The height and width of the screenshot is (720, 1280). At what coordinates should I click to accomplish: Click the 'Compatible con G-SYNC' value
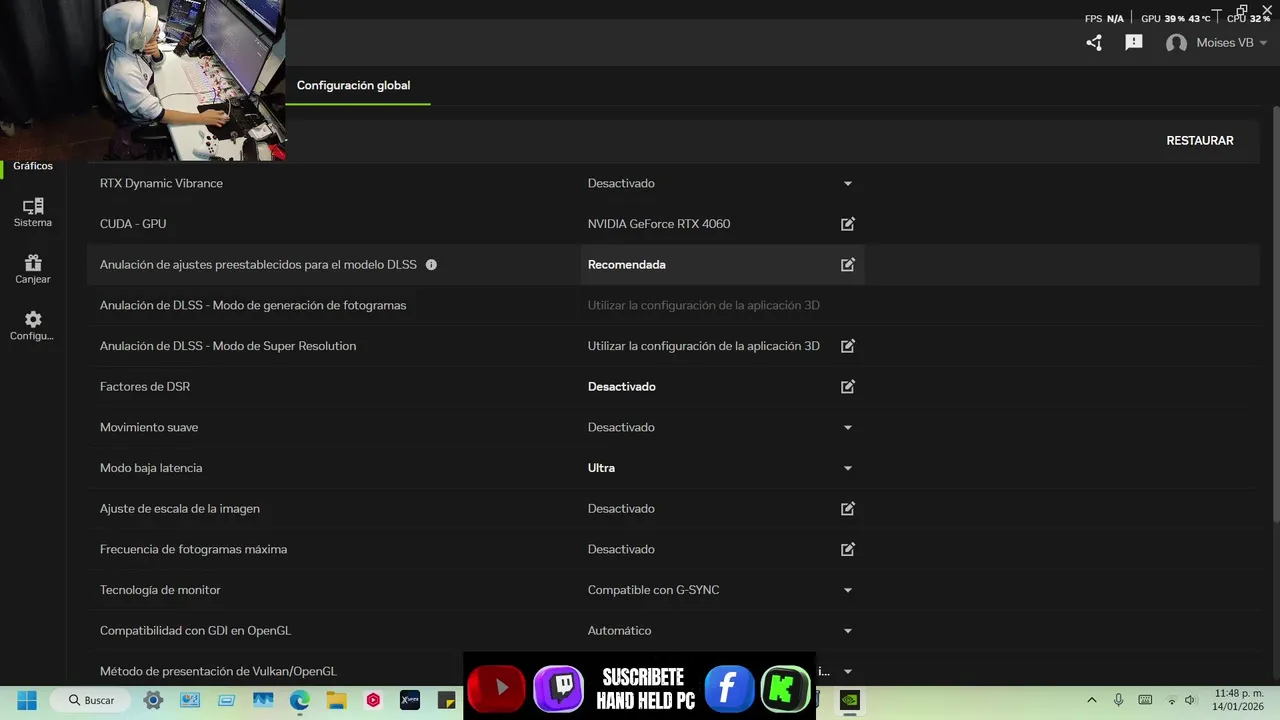click(654, 590)
